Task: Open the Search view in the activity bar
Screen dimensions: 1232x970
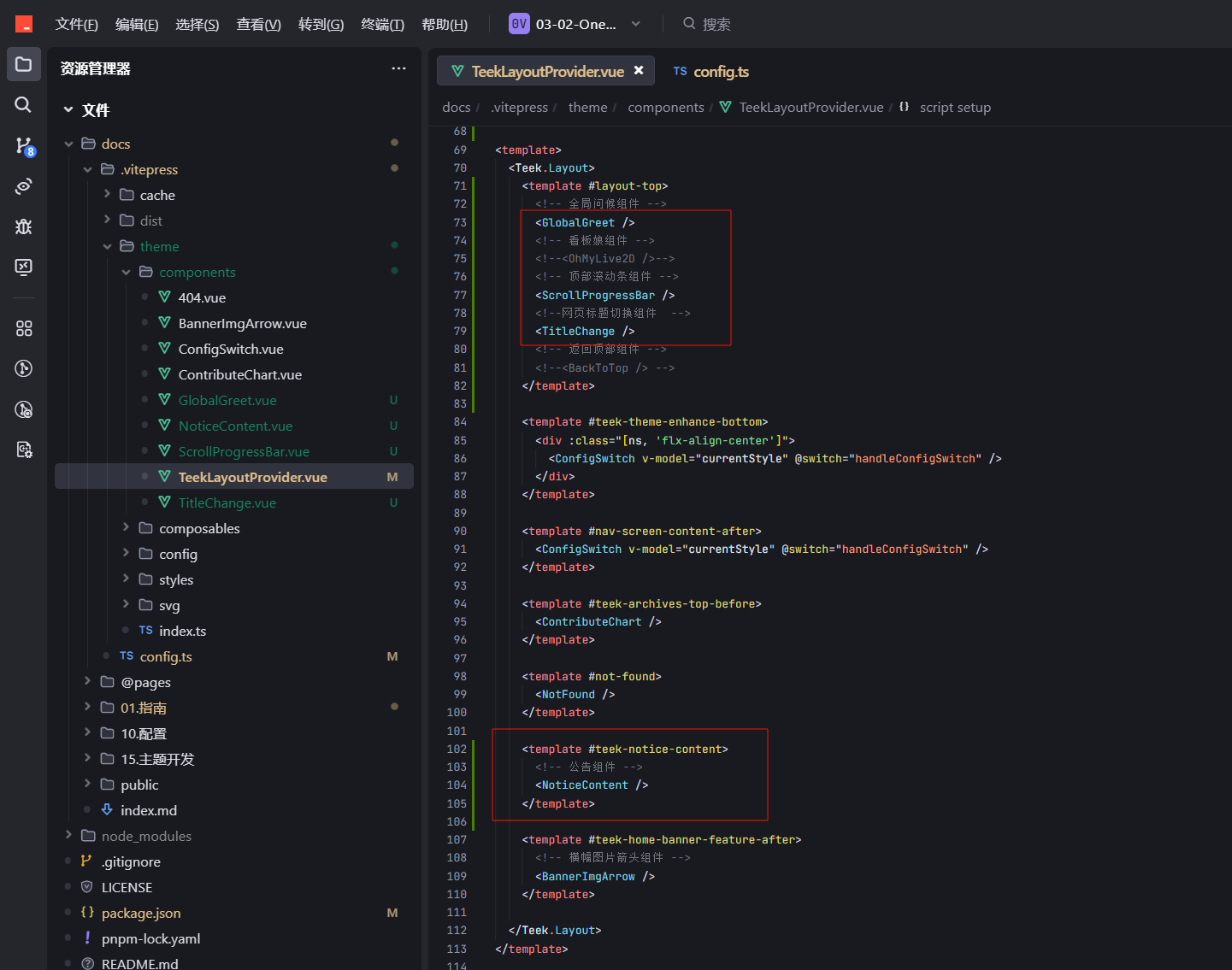Action: click(x=24, y=104)
